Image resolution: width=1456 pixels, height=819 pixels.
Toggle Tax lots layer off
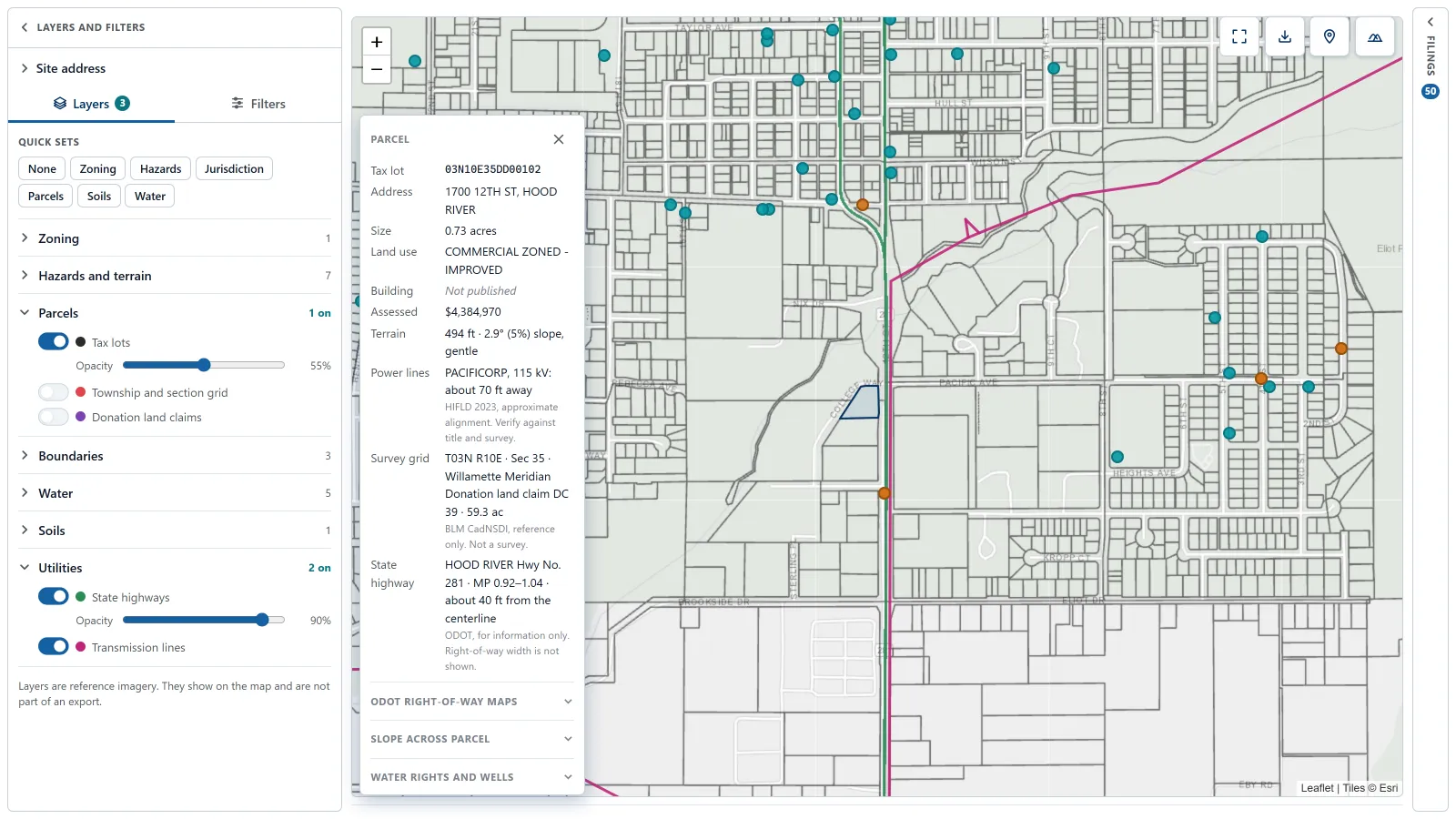pyautogui.click(x=54, y=341)
